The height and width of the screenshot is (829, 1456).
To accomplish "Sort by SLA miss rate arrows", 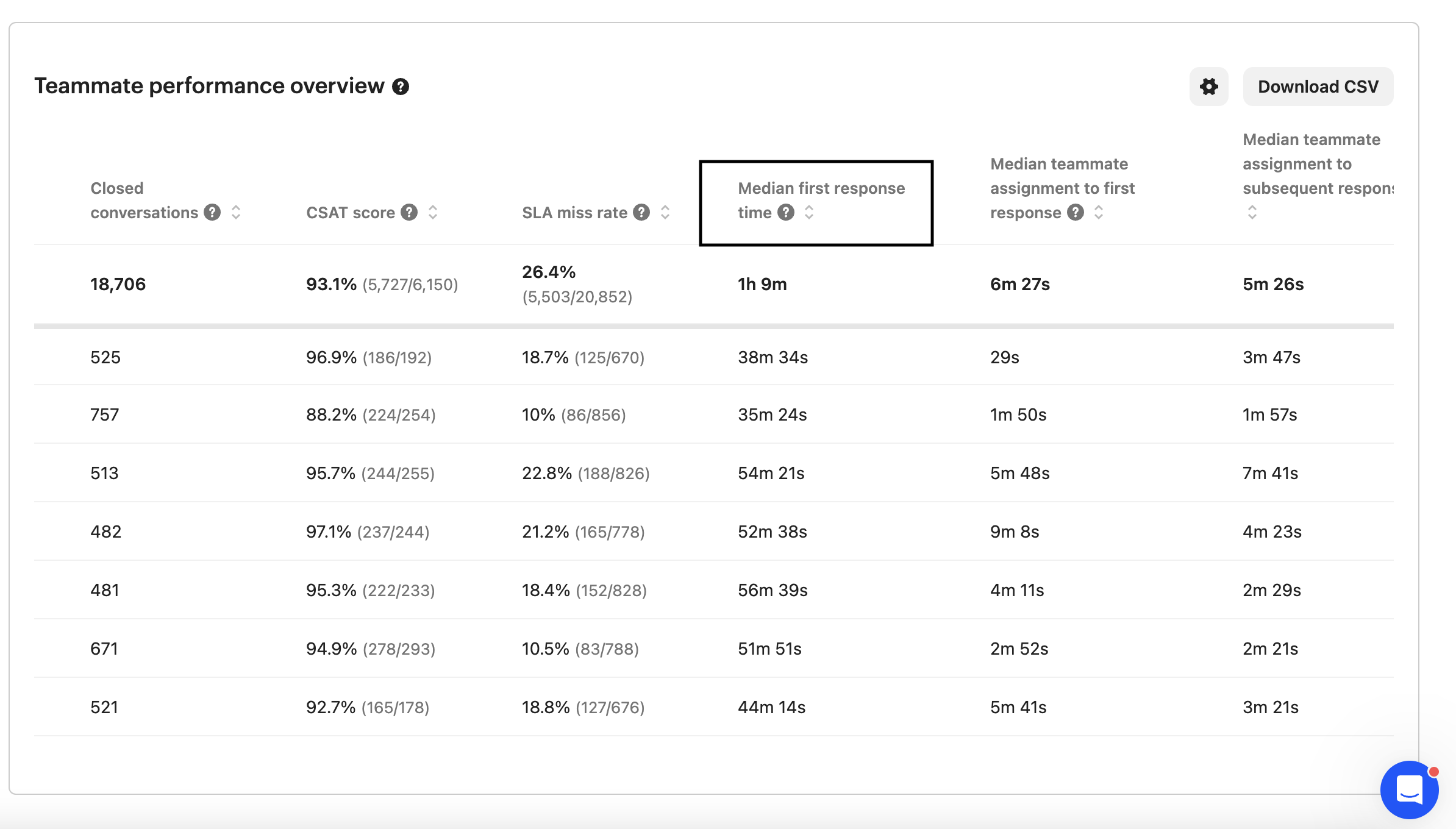I will (665, 212).
